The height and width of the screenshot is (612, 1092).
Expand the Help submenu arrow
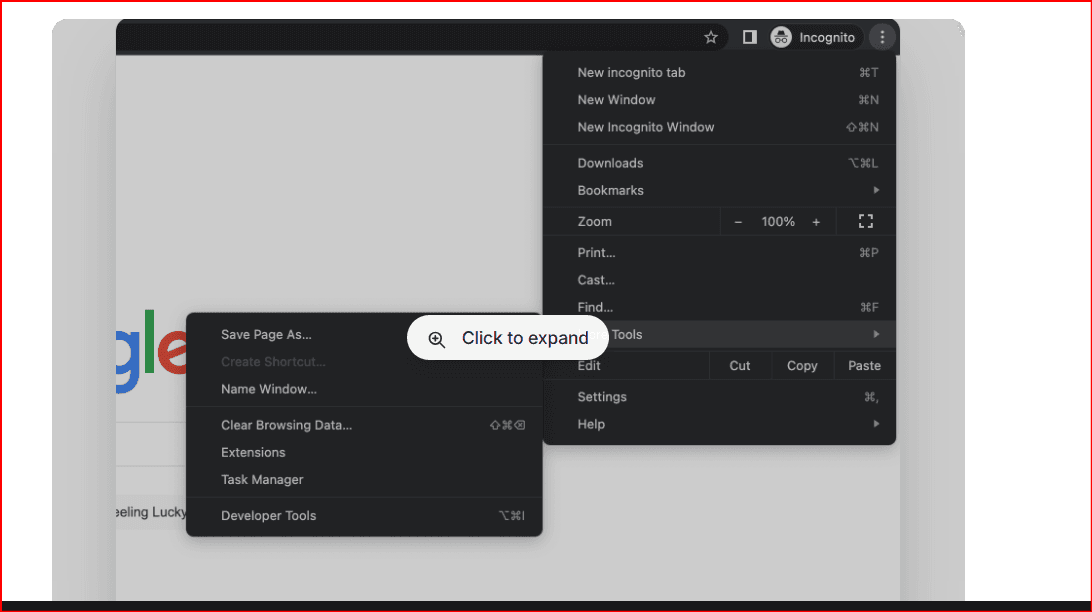[876, 424]
